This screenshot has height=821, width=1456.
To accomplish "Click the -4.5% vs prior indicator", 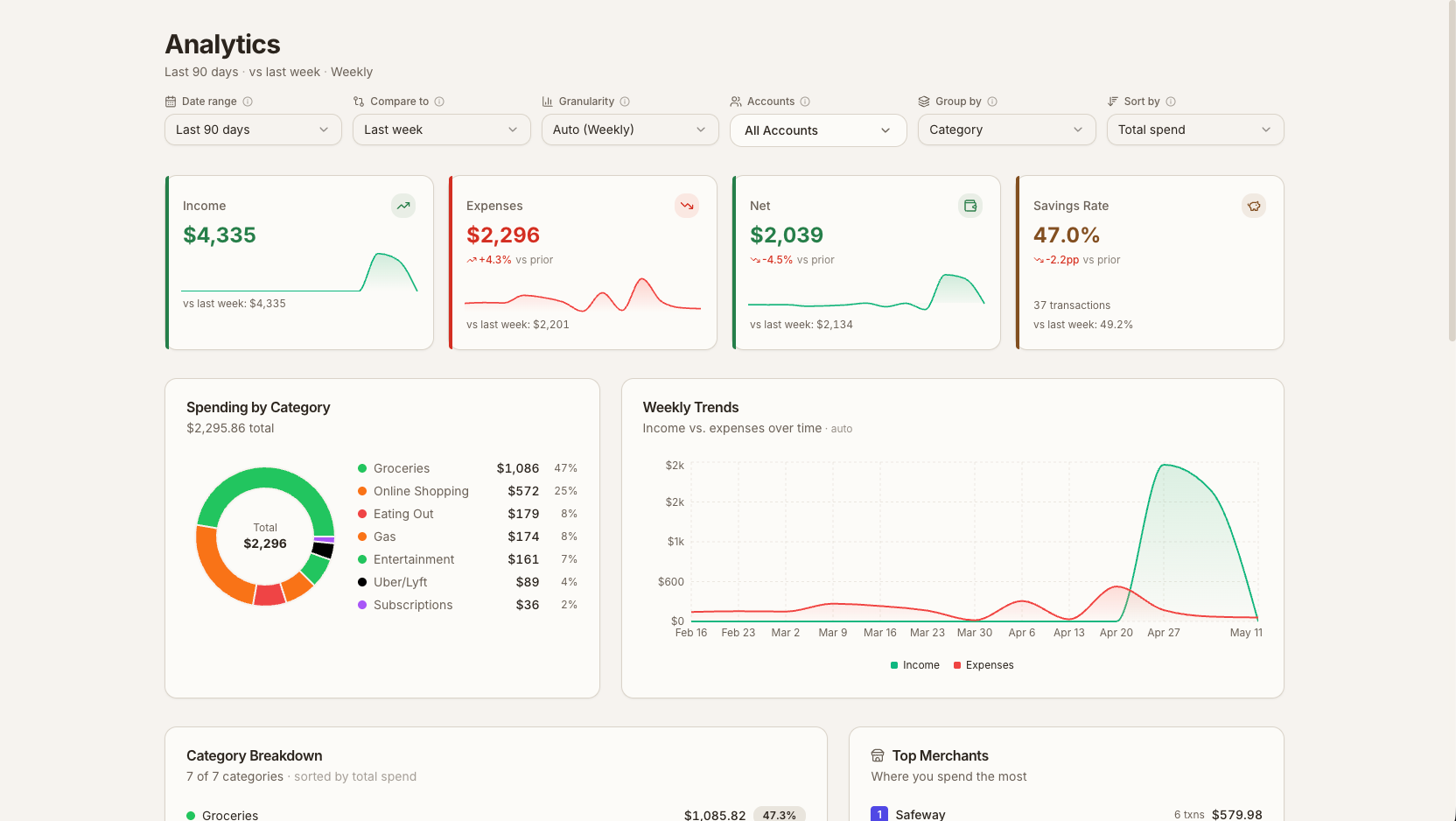I will pyautogui.click(x=792, y=260).
